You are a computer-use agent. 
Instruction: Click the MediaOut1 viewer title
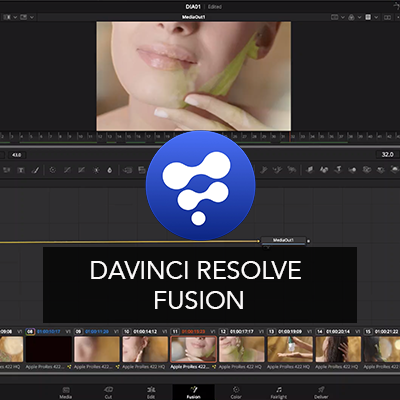193,17
